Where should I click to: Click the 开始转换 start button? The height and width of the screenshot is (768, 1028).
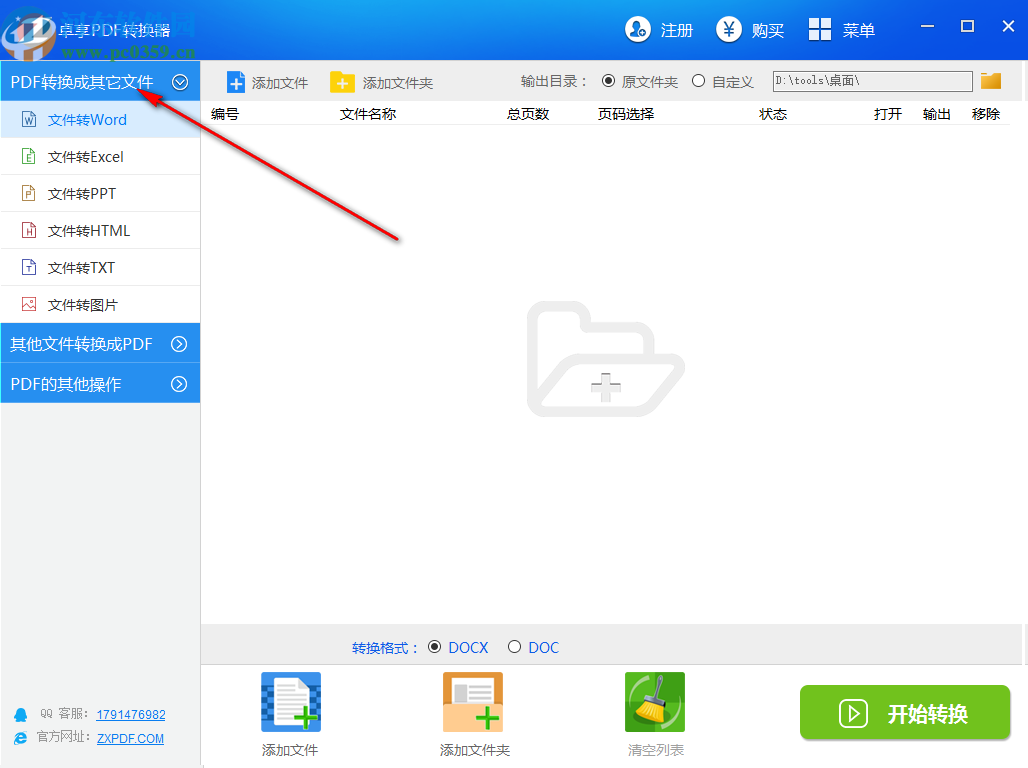[905, 712]
